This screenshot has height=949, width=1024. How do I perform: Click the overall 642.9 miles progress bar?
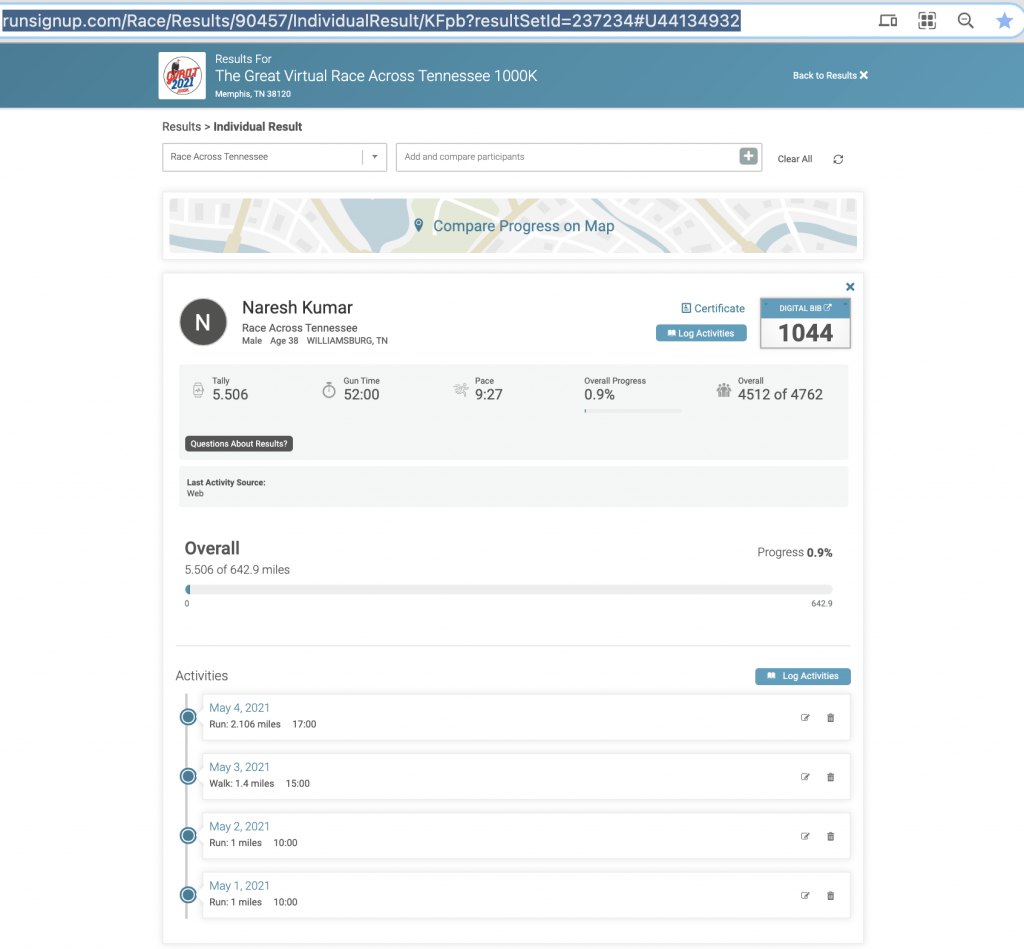(509, 590)
